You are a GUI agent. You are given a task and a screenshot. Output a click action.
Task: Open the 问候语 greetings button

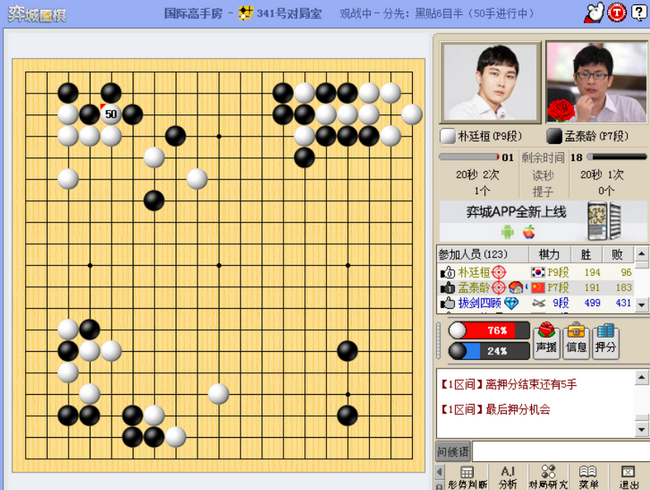pyautogui.click(x=453, y=451)
